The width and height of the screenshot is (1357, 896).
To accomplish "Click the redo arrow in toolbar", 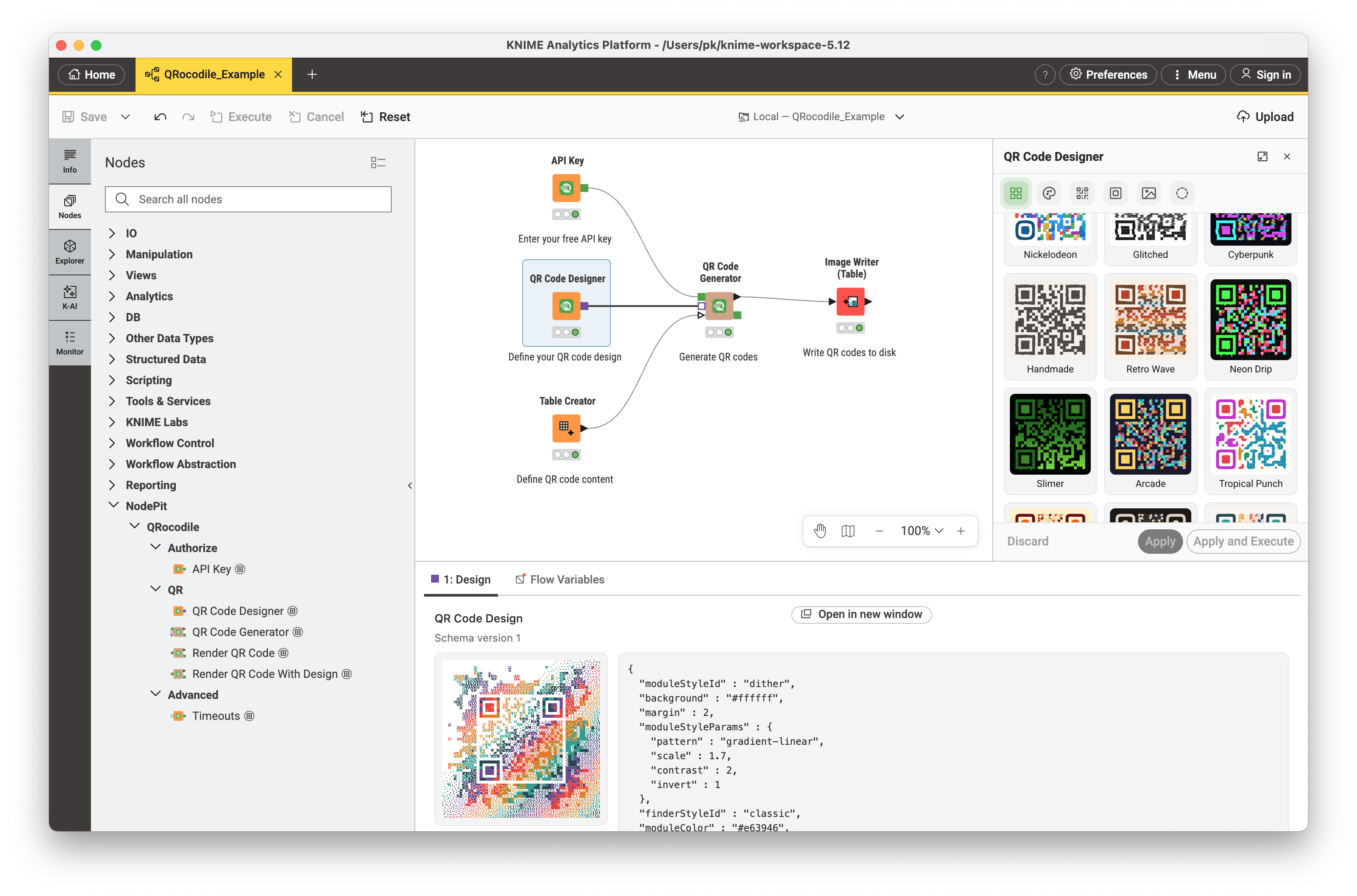I will click(188, 117).
